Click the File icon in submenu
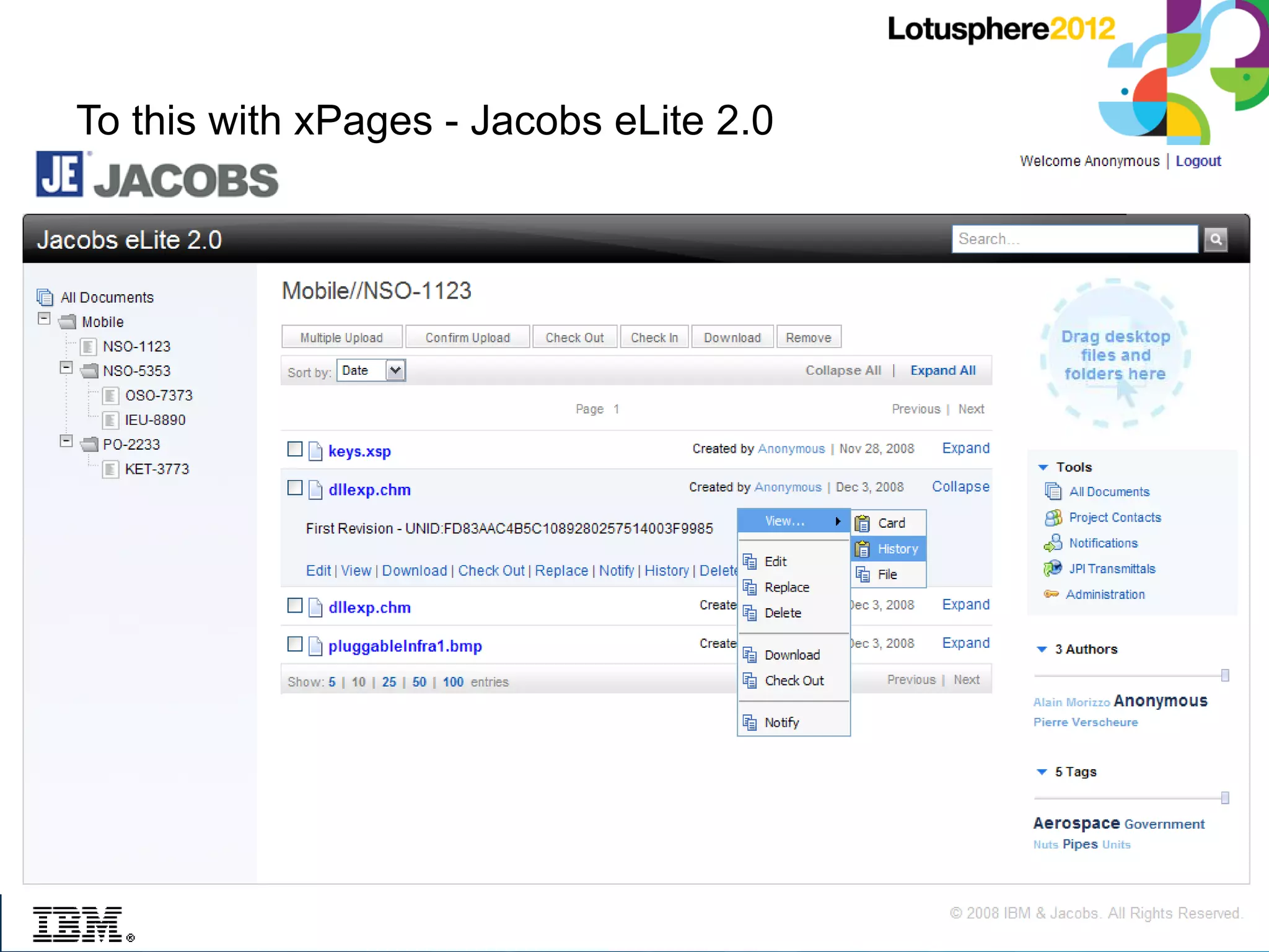 tap(863, 574)
